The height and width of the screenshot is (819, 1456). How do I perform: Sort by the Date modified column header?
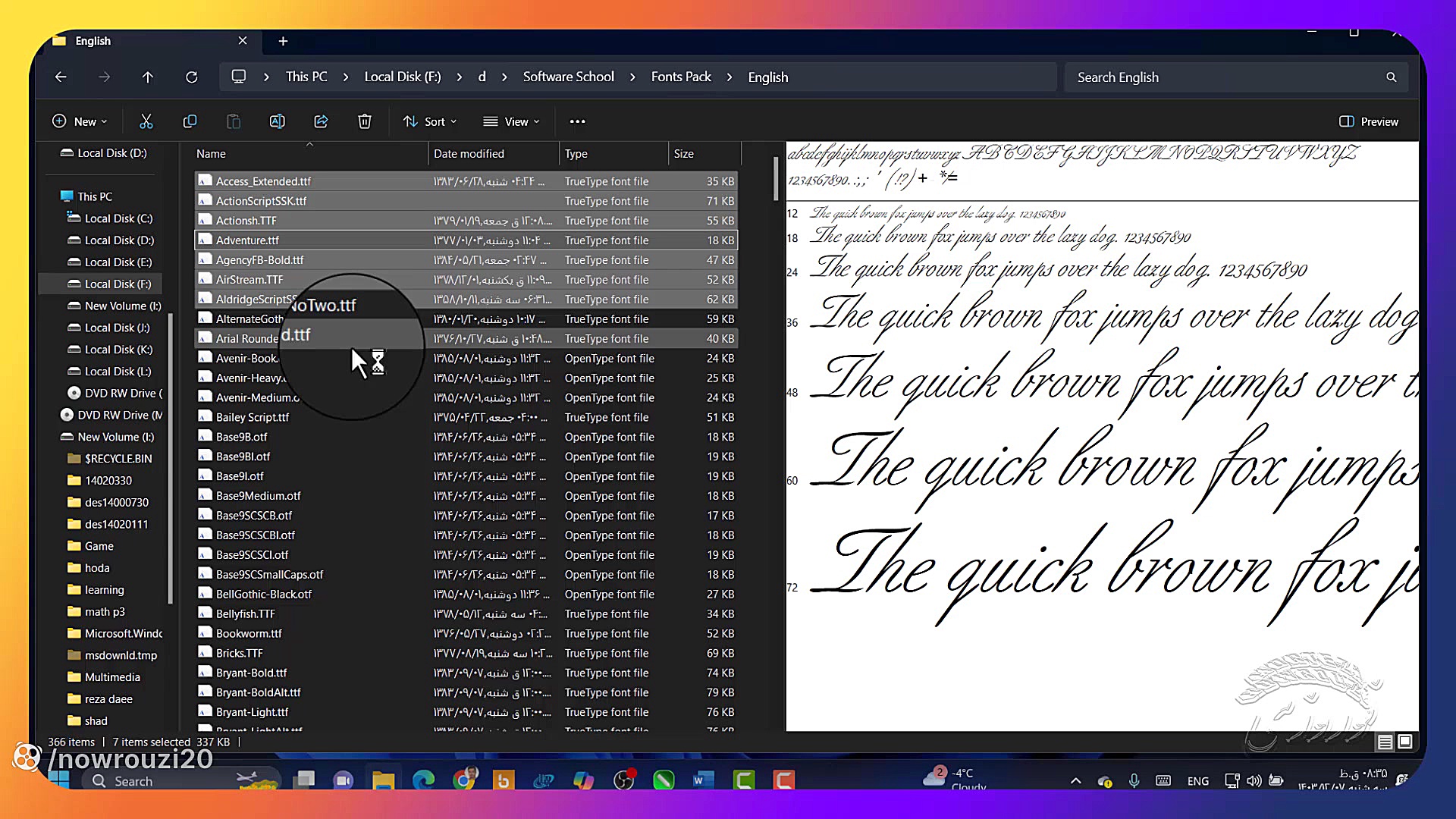point(494,154)
